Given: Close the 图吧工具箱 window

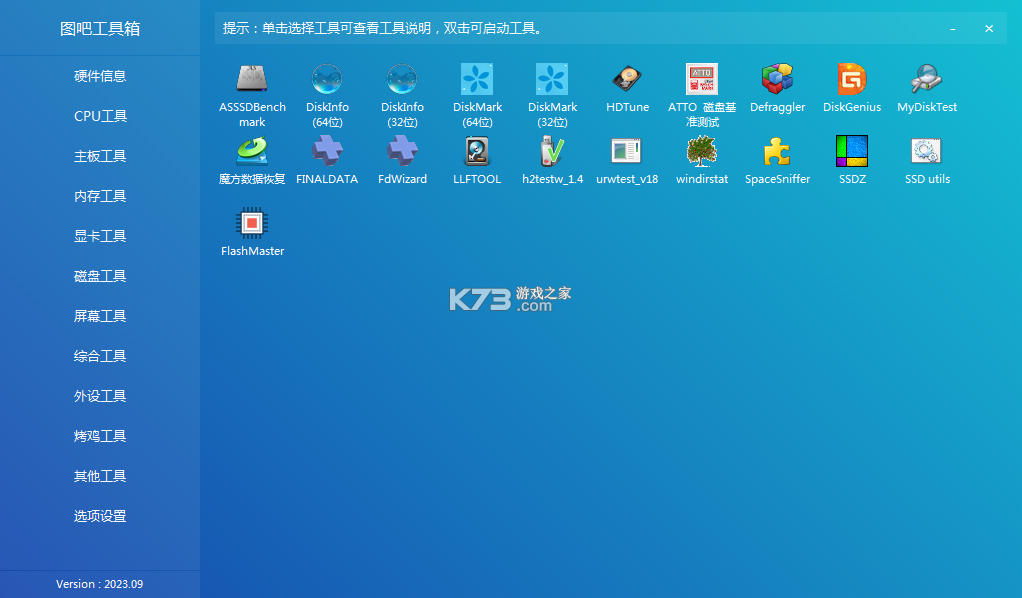Looking at the screenshot, I should (989, 29).
